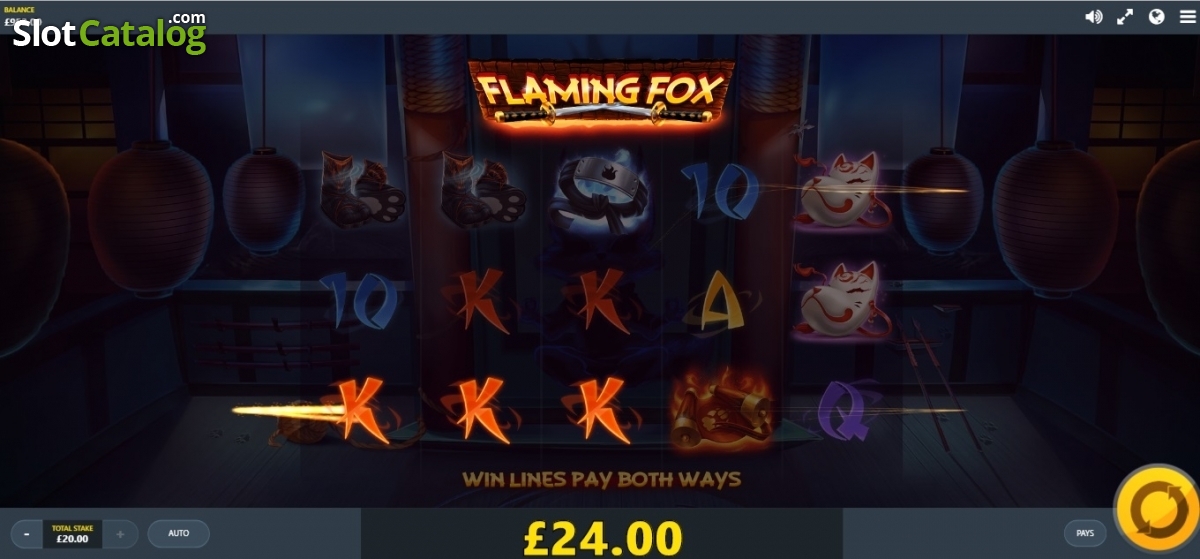The image size is (1200, 559).
Task: Select the ninja headband symbol
Action: [600, 188]
